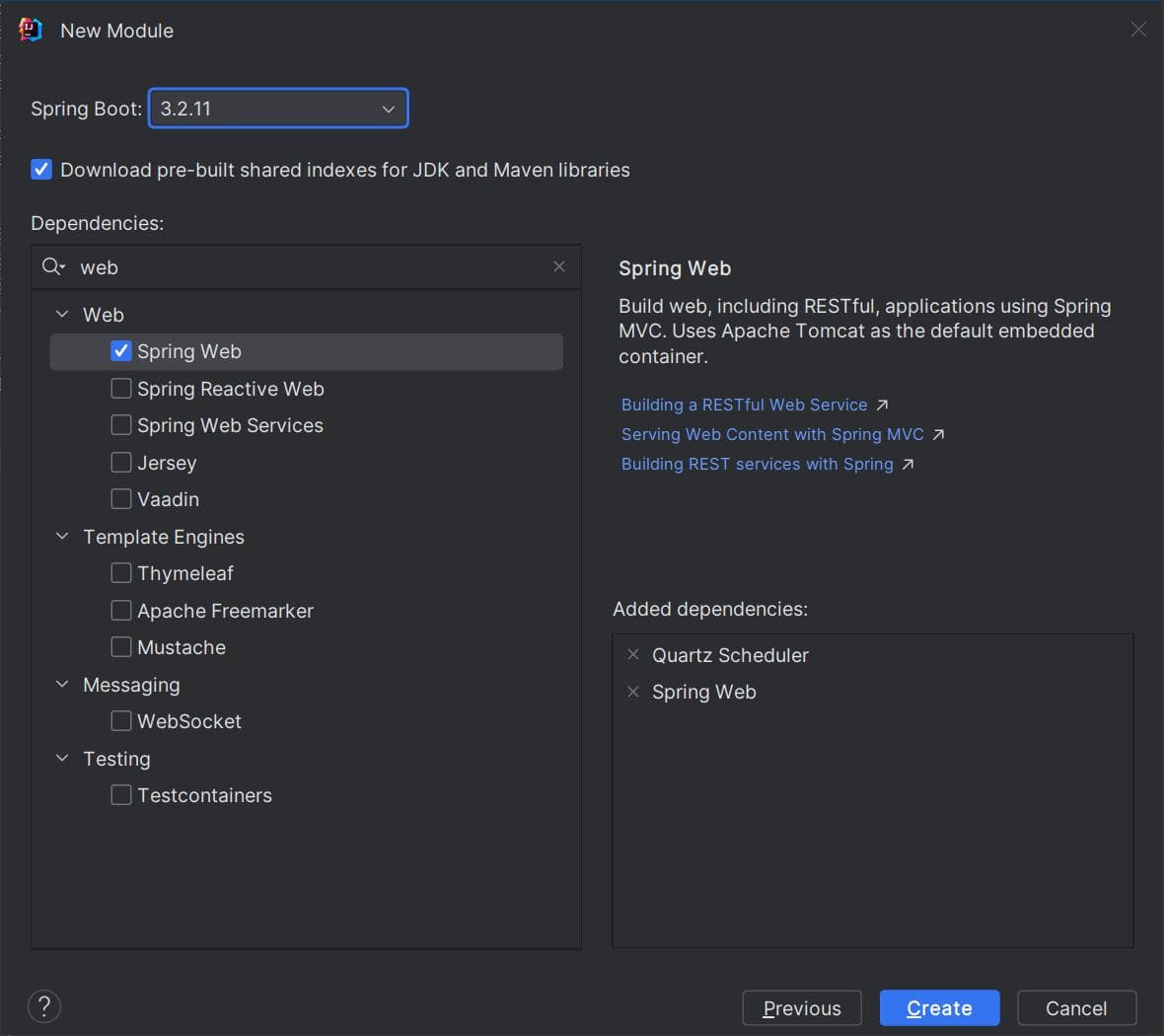Collapse the Template Engines group
The height and width of the screenshot is (1036, 1164).
[62, 536]
